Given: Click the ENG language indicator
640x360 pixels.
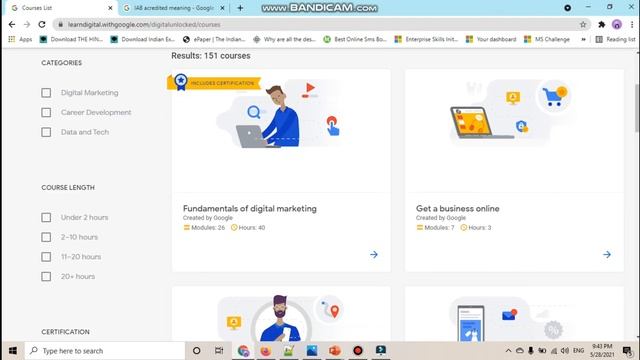Looking at the screenshot, I should [x=578, y=351].
